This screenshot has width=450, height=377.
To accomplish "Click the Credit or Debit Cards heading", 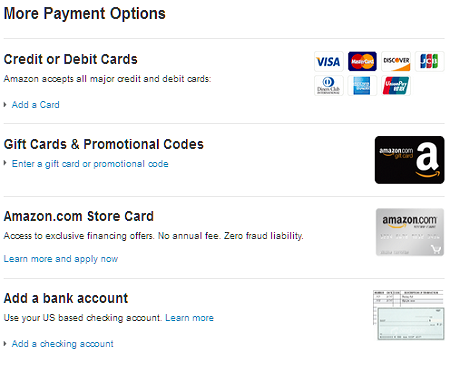I will (70, 59).
